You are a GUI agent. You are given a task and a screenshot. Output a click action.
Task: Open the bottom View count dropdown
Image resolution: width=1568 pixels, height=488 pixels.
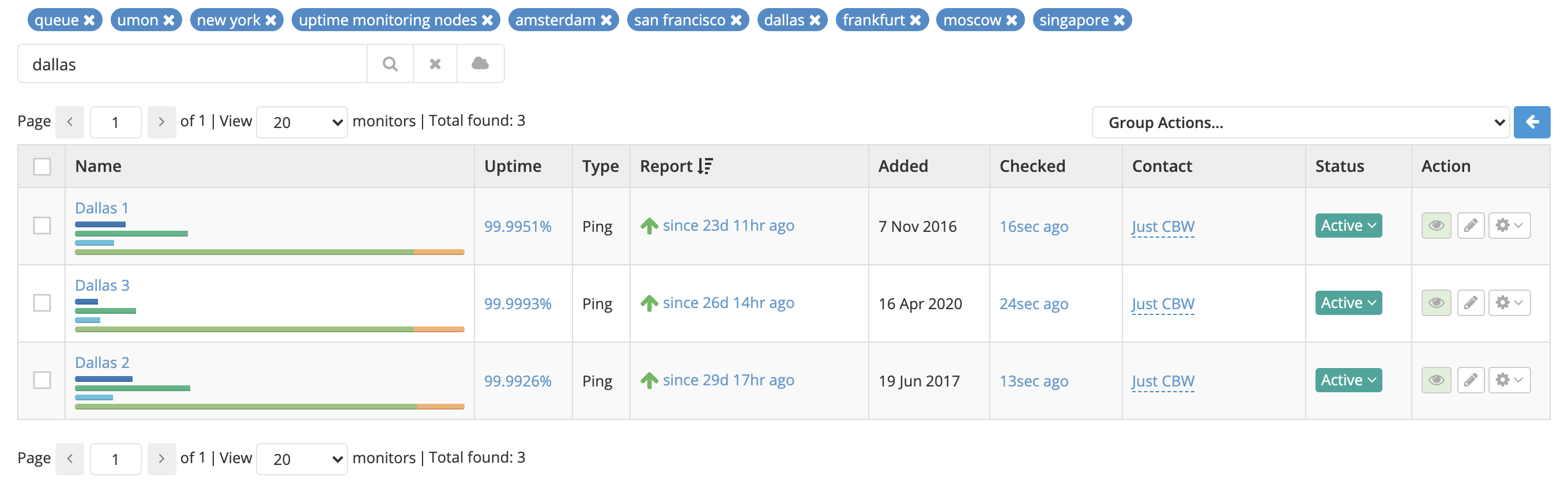click(x=302, y=459)
